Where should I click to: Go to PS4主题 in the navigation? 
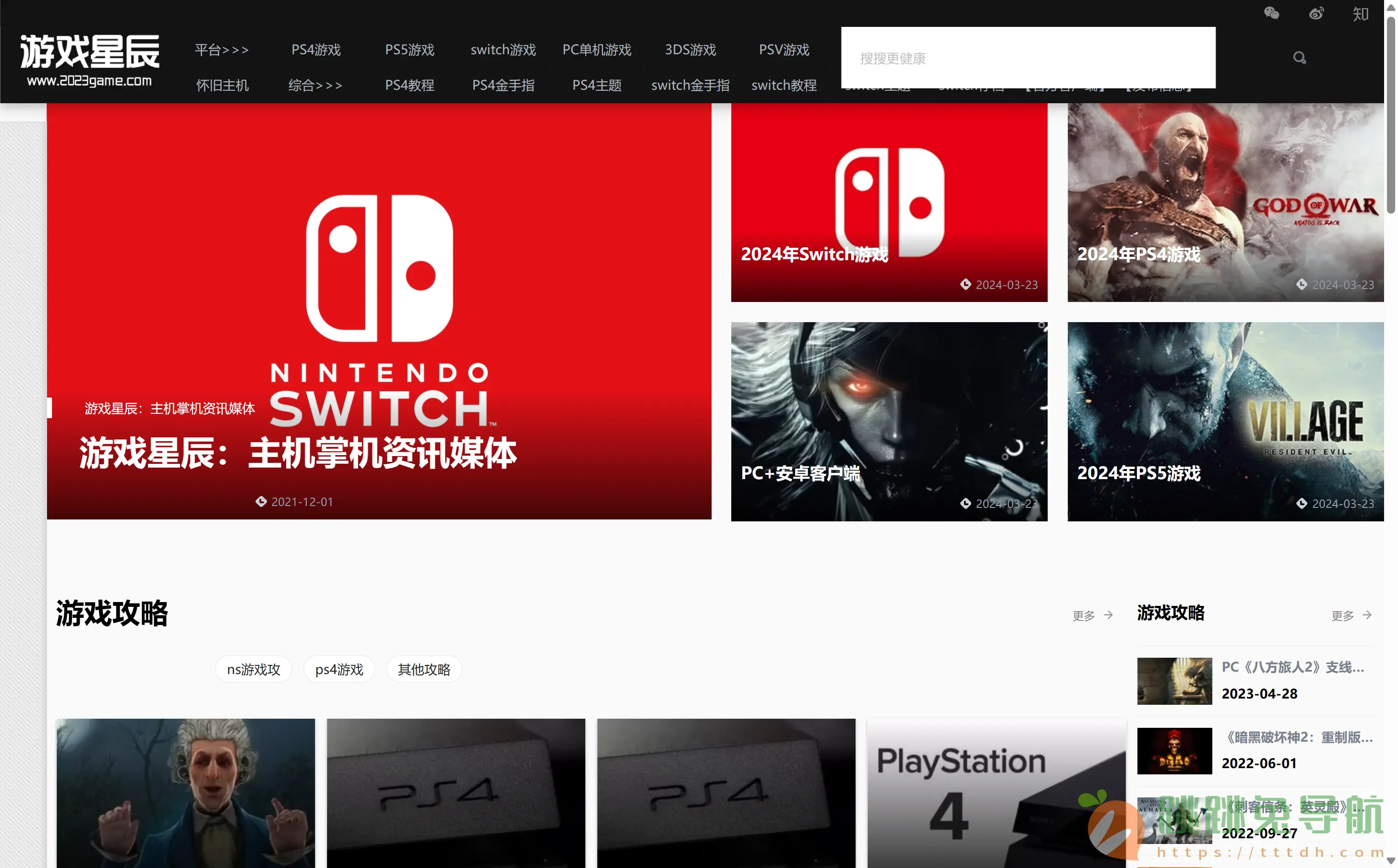pos(596,85)
